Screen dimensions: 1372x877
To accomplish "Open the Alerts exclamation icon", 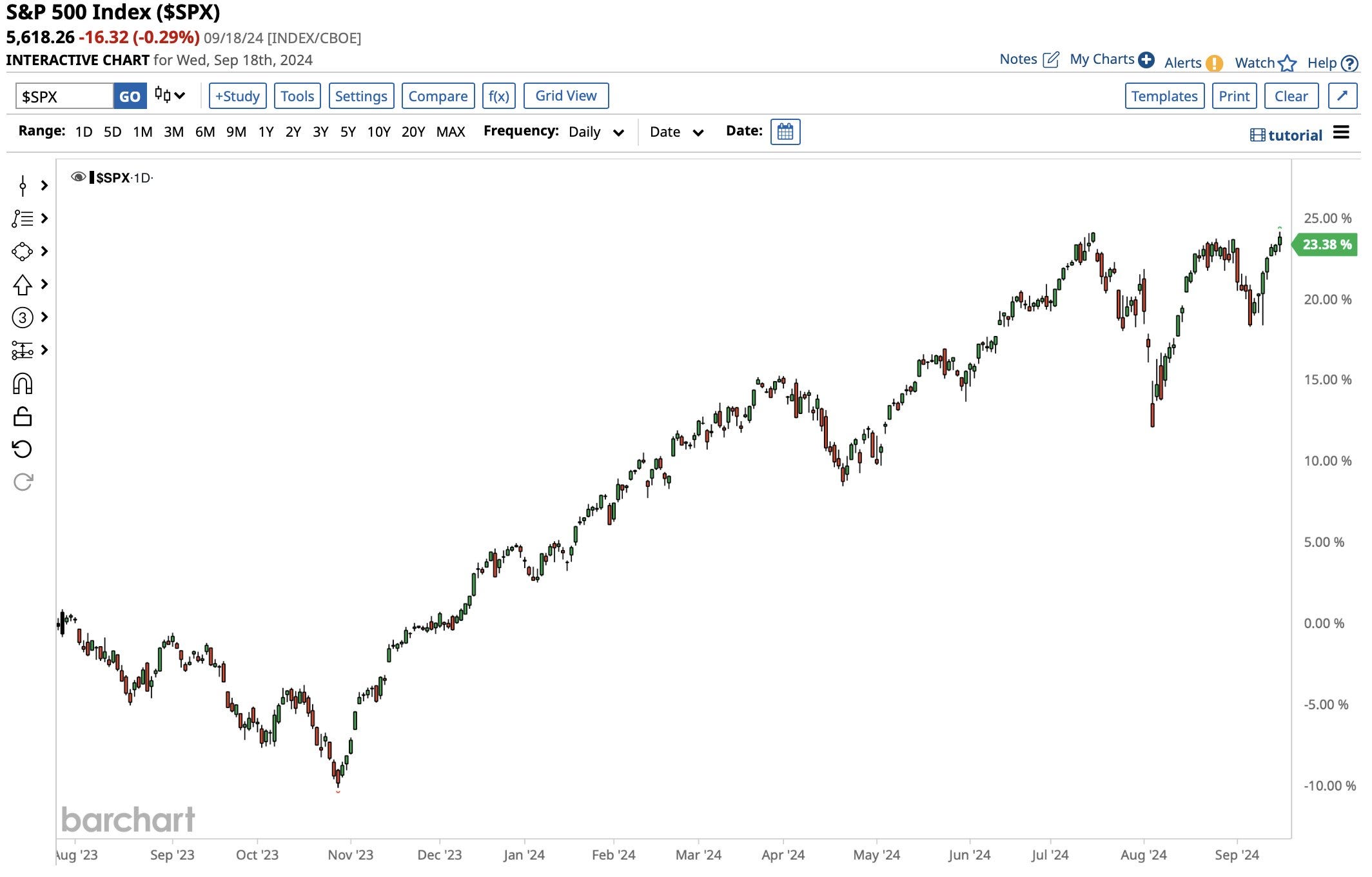I will [x=1214, y=63].
